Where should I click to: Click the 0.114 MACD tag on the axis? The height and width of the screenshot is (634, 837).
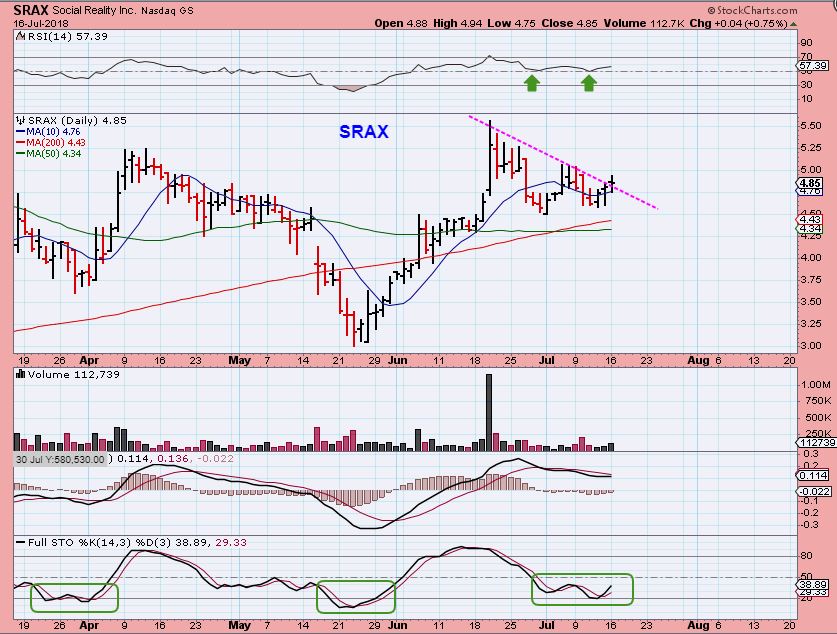813,476
